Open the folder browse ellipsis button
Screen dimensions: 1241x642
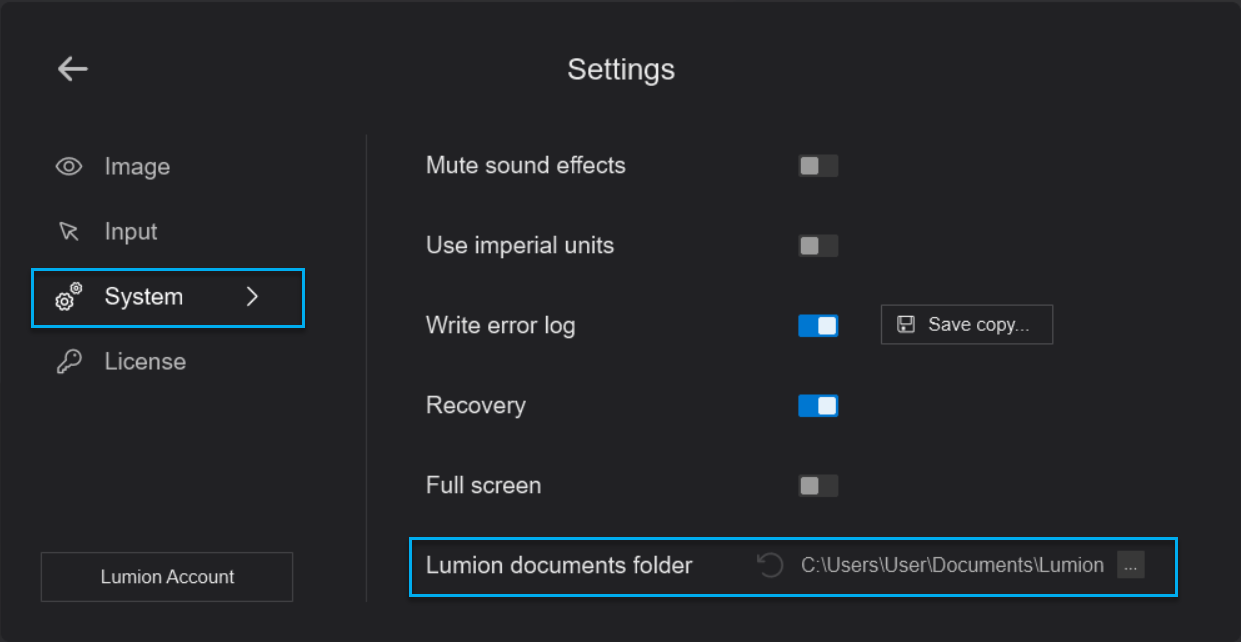1130,565
